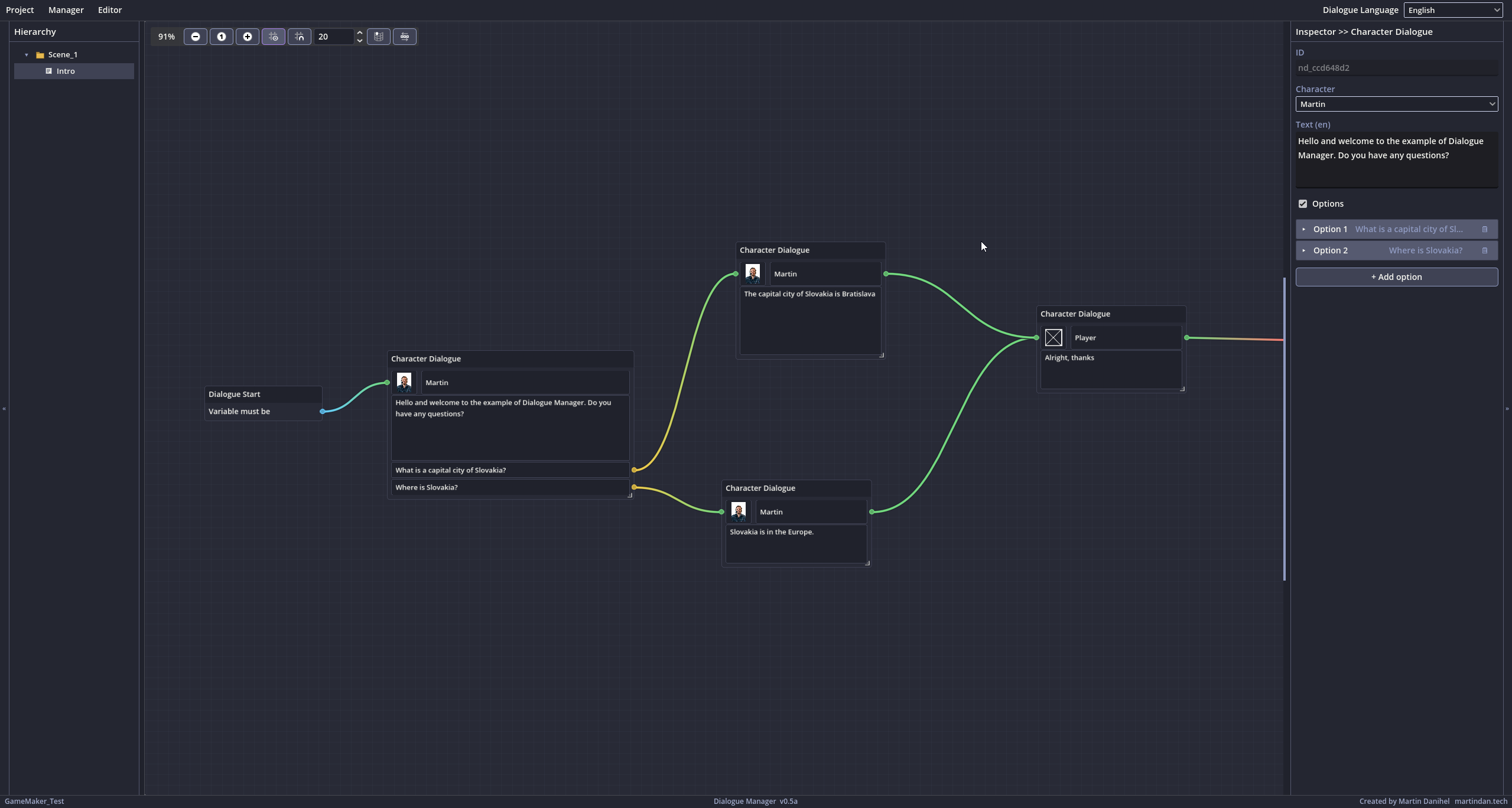Toggle grid snapping magnet button
Screen dimensions: 1512x808
[x=300, y=37]
